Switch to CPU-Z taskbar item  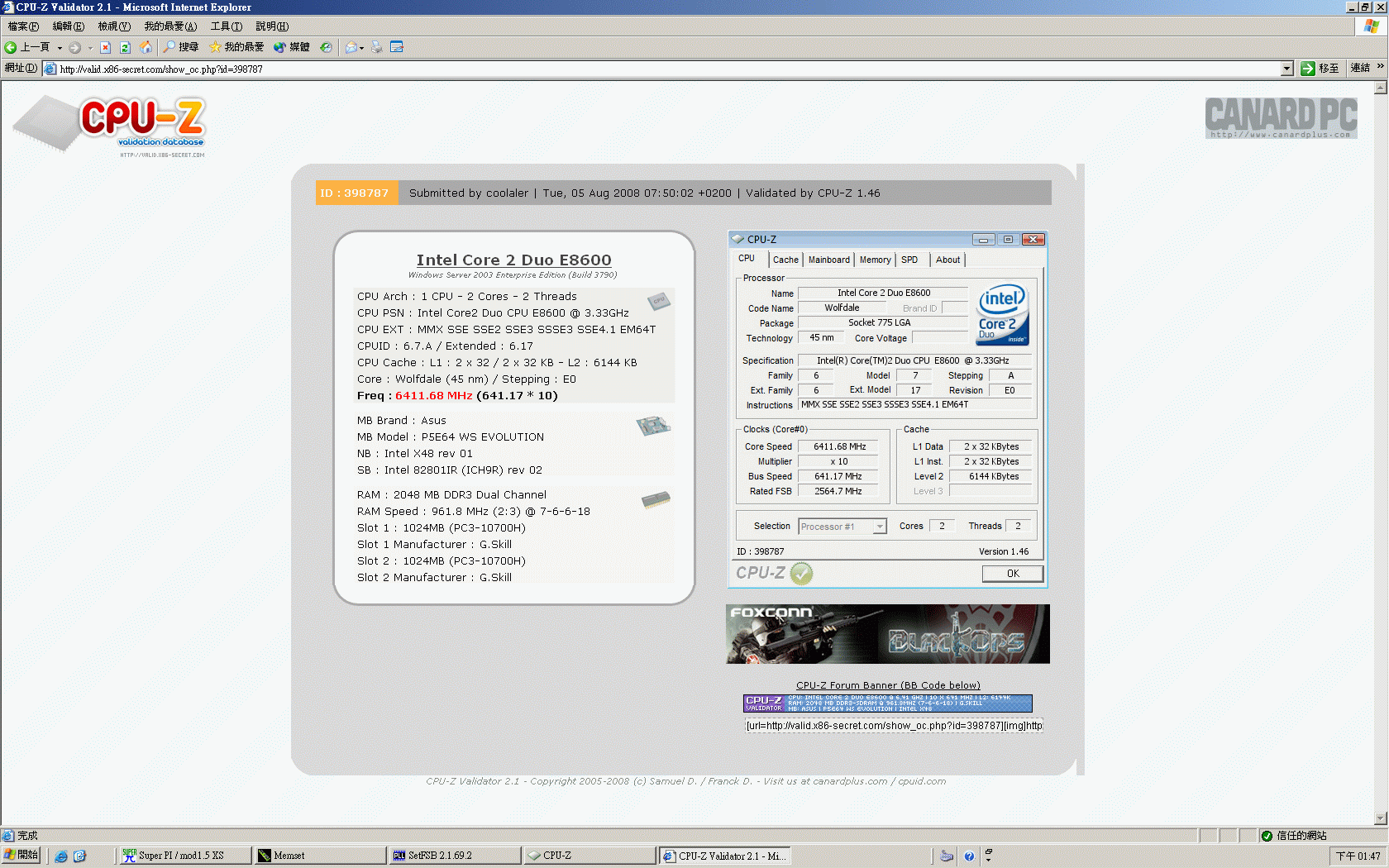point(589,856)
